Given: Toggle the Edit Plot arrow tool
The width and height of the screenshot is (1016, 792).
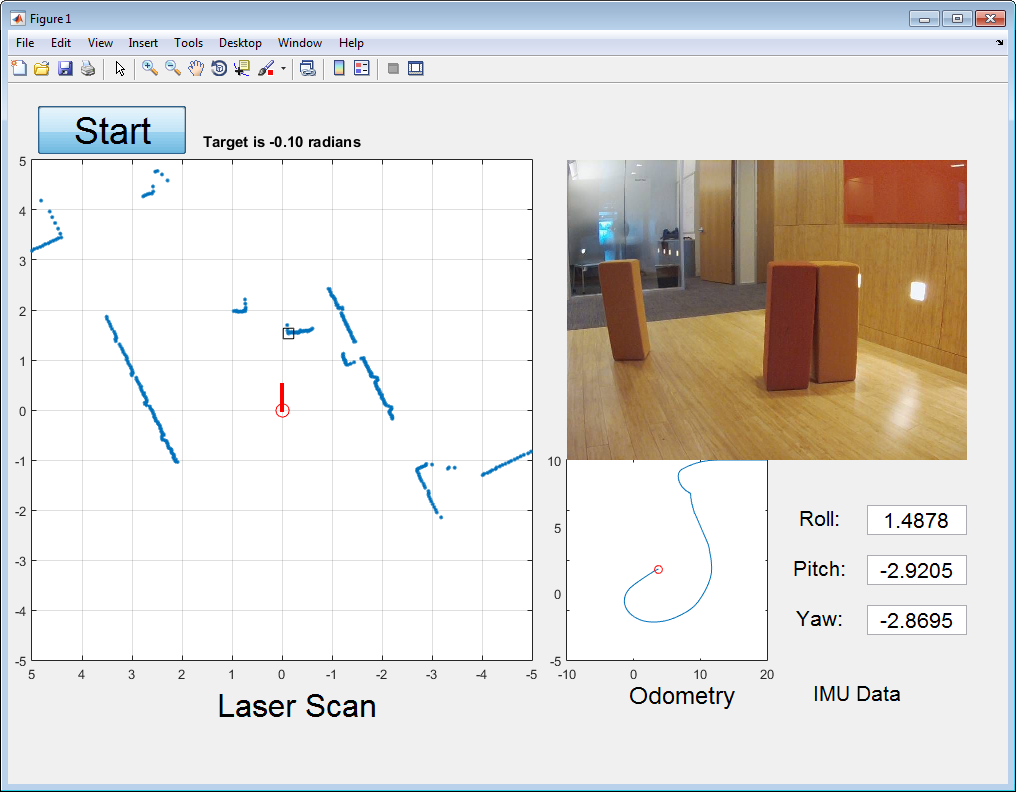Looking at the screenshot, I should tap(120, 68).
